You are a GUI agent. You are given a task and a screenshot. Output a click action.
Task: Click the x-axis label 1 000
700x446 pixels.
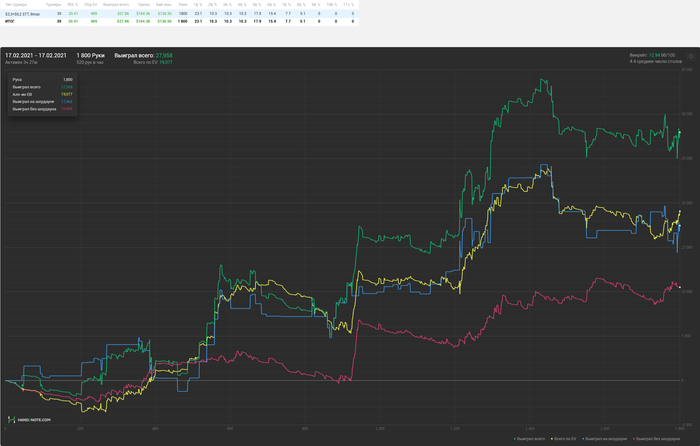pos(379,429)
